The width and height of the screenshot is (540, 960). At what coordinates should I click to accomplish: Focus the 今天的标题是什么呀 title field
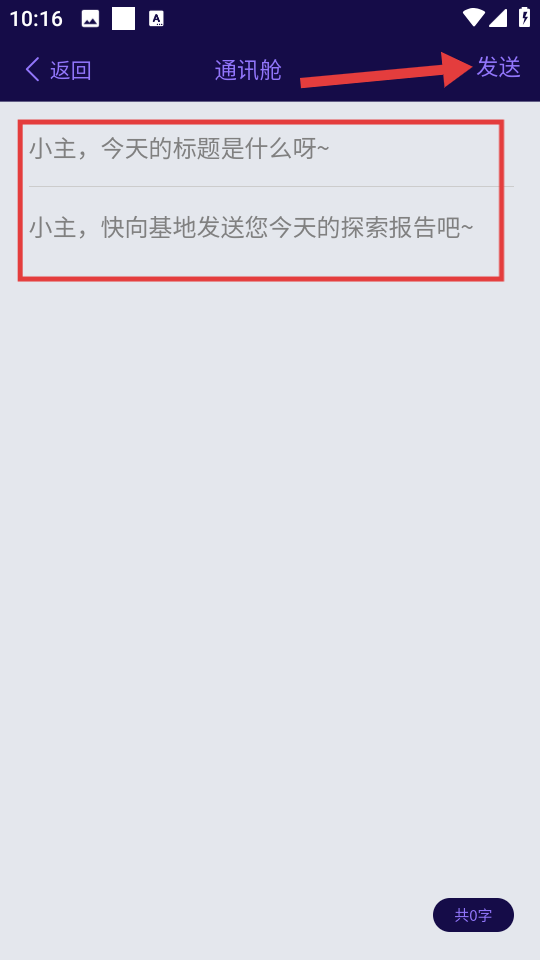coord(271,148)
